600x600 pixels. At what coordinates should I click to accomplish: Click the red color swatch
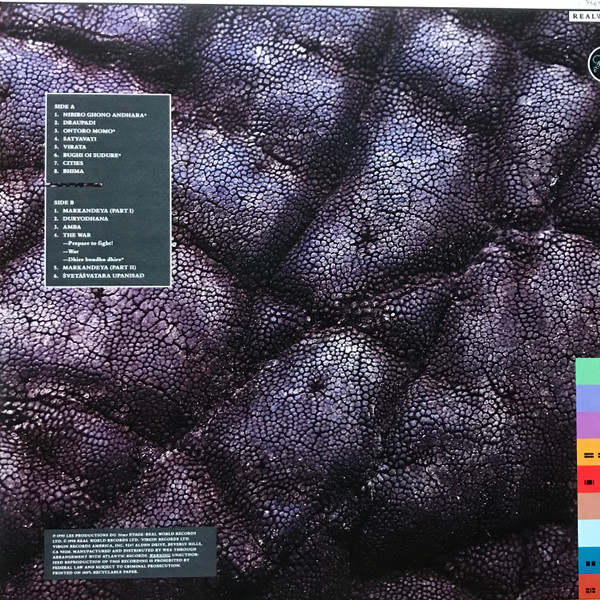[x=588, y=480]
